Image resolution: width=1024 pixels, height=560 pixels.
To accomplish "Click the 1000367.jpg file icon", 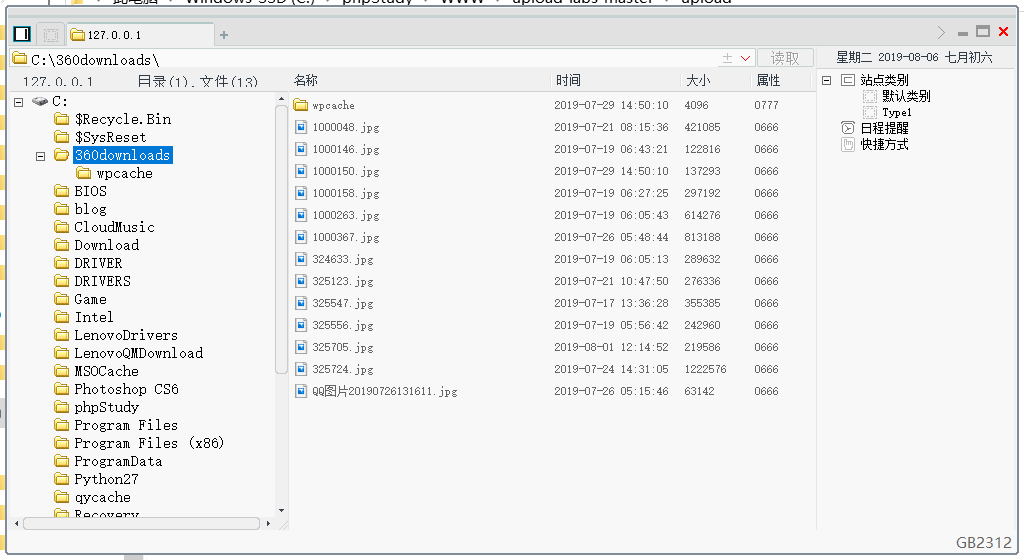I will click(x=301, y=237).
